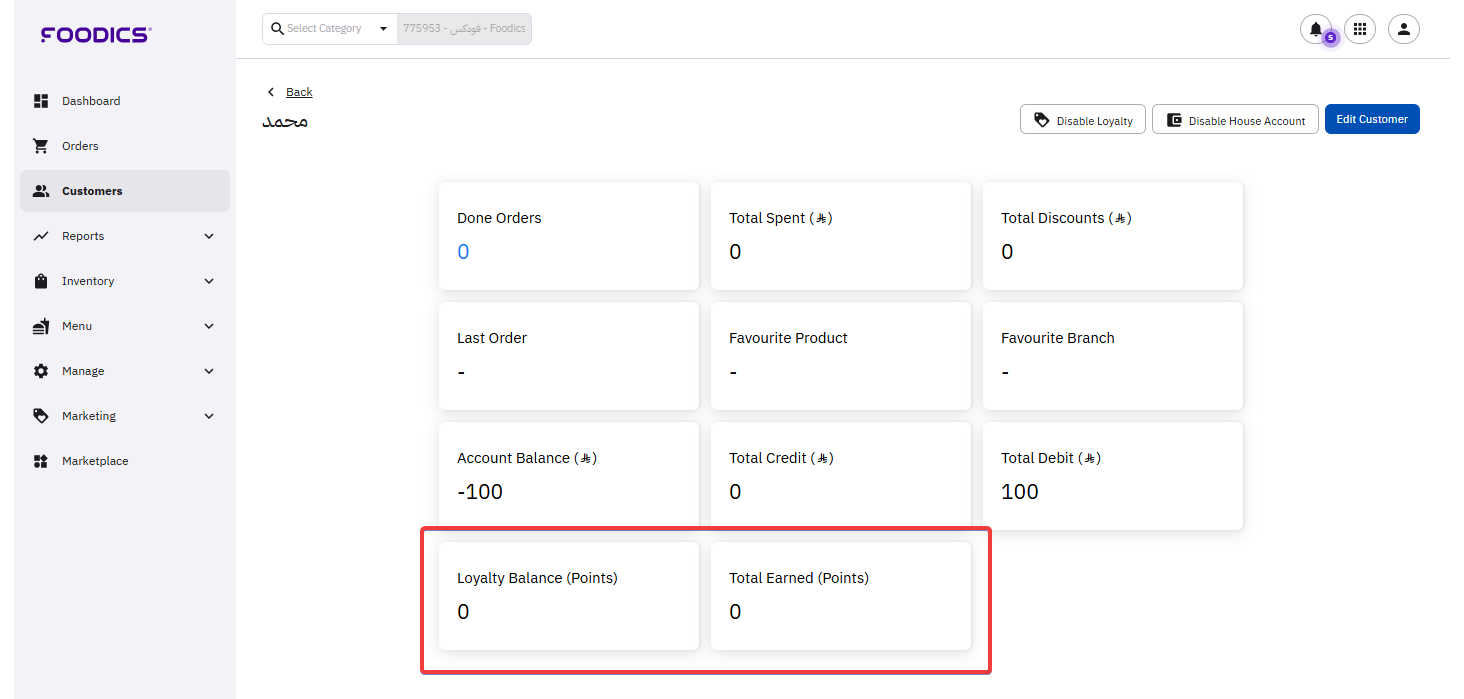Click the Foodics logo
Image resolution: width=1464 pixels, height=699 pixels.
tap(96, 35)
